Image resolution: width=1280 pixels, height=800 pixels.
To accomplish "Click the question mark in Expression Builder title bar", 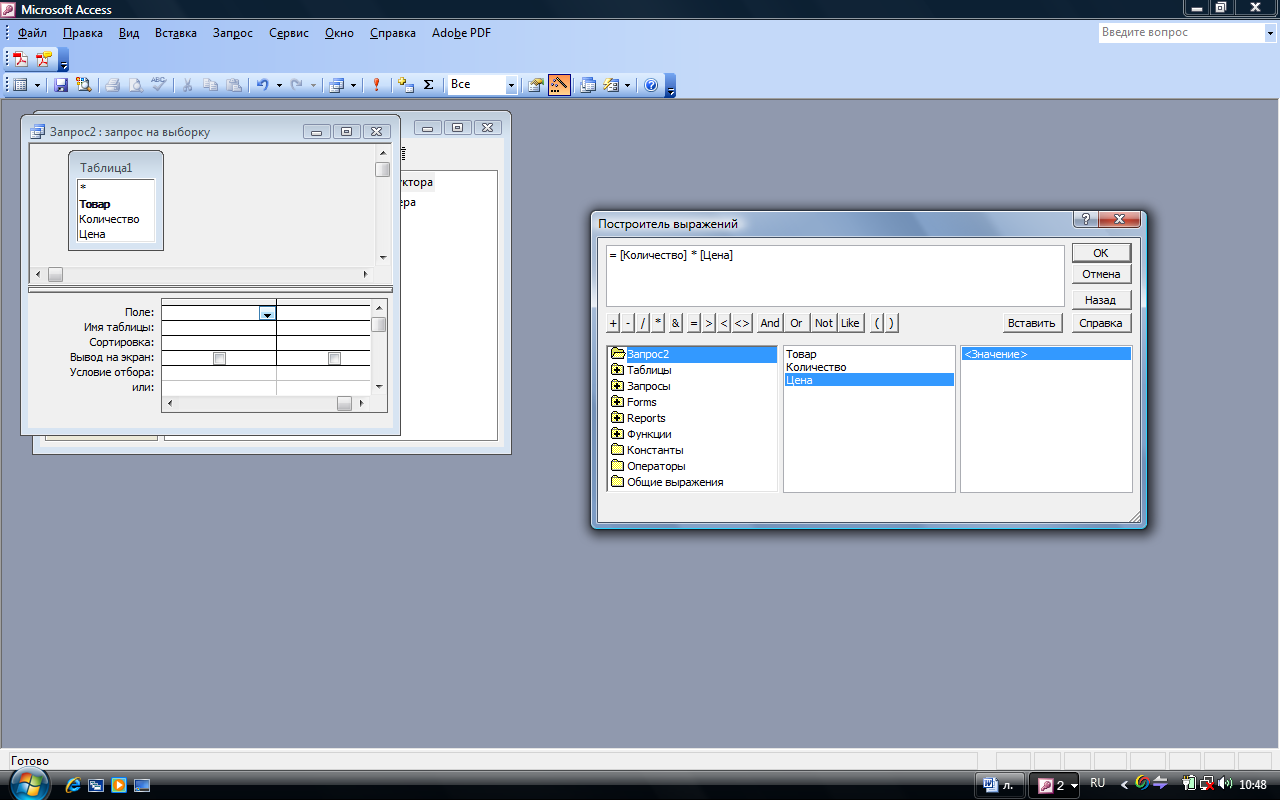I will point(1084,219).
